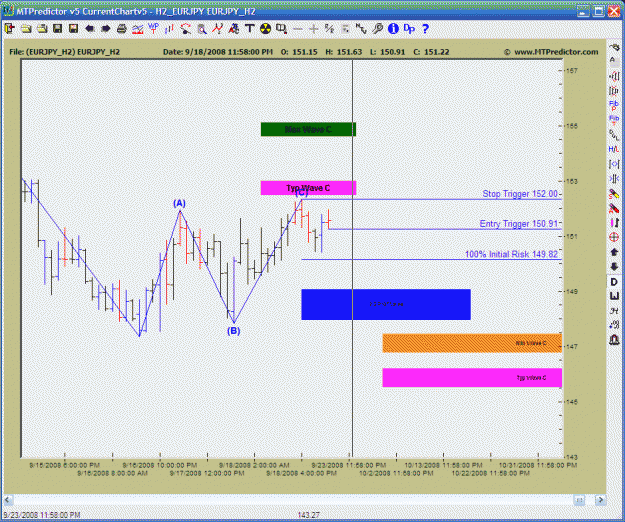The height and width of the screenshot is (522, 625).
Task: Click the red line chart indicator icon
Action: click(138, 29)
